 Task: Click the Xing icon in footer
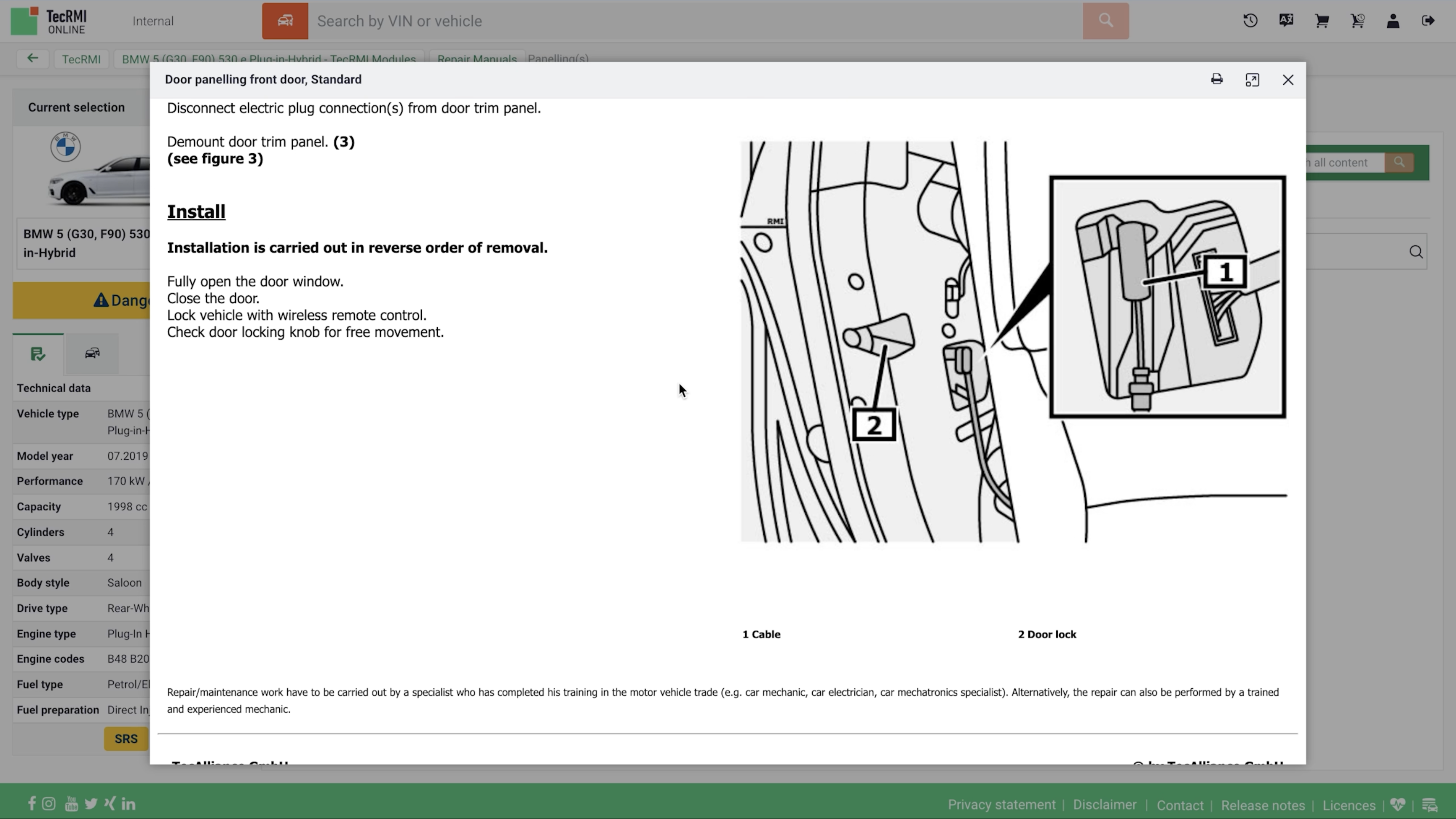(x=110, y=803)
